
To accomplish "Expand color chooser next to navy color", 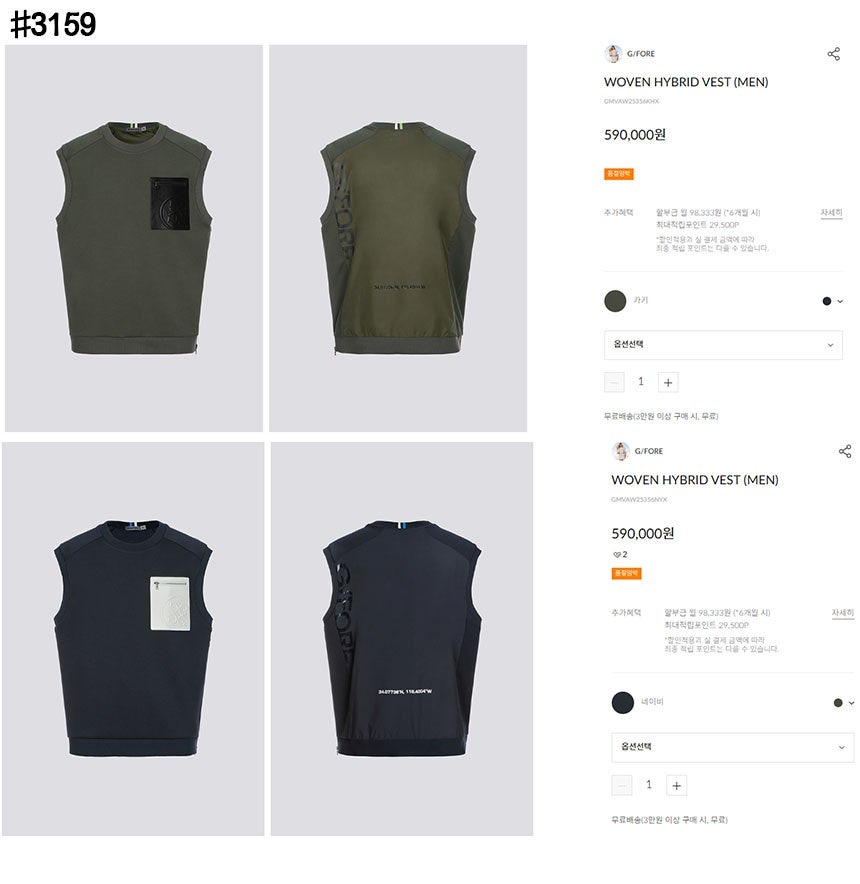I will pyautogui.click(x=844, y=703).
